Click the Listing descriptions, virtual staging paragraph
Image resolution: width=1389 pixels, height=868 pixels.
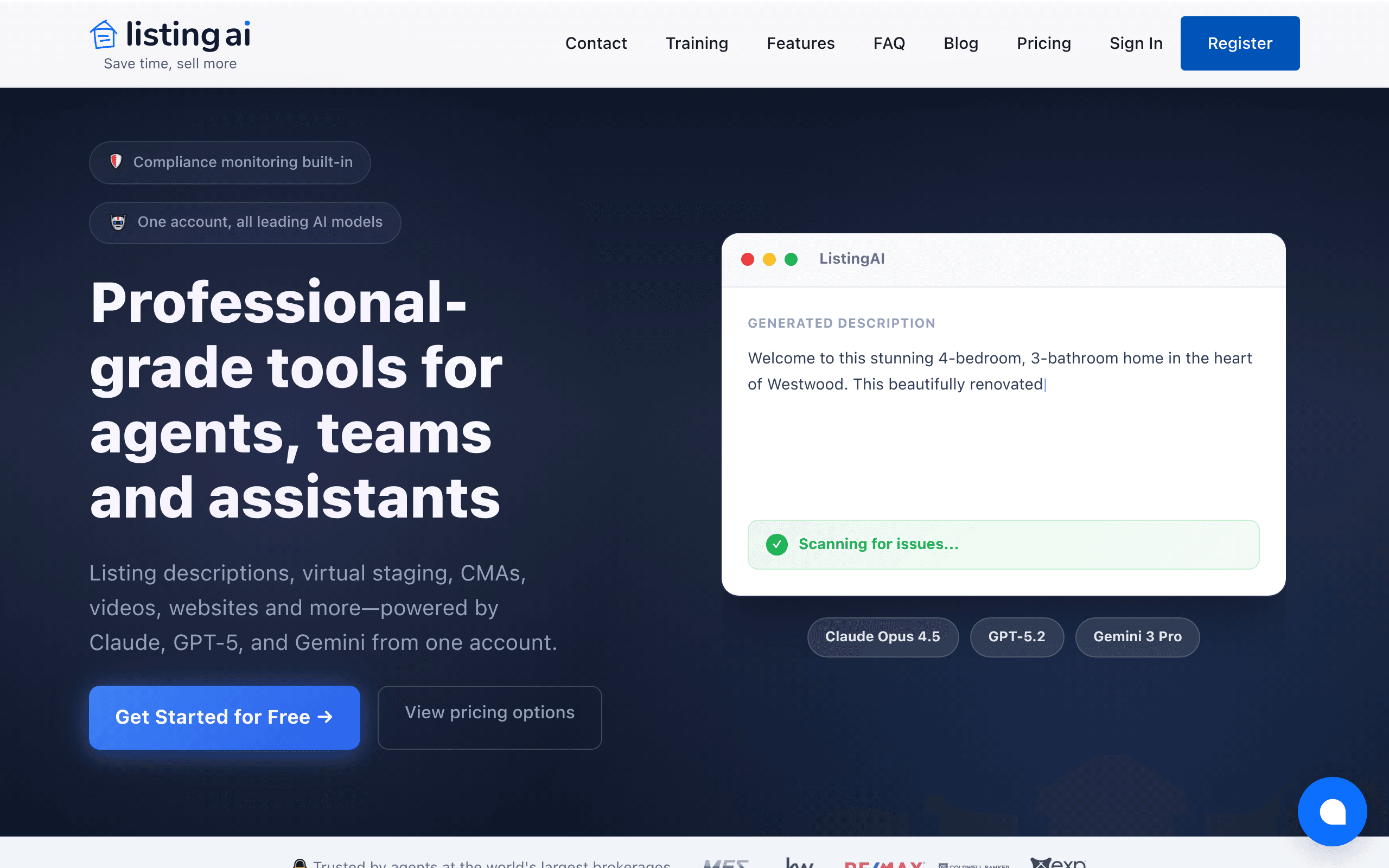tap(323, 608)
